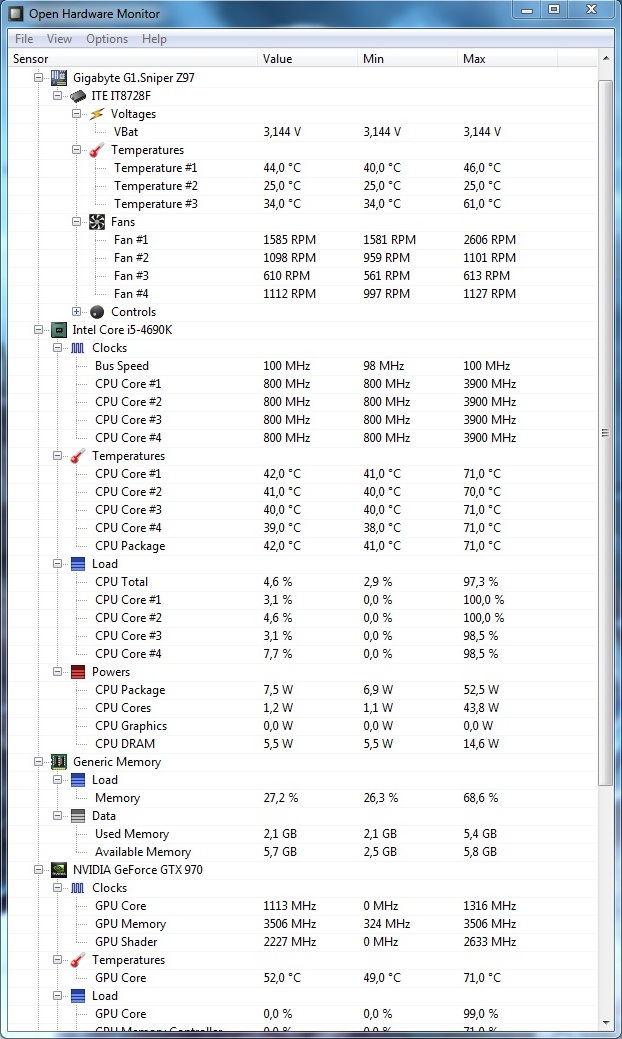
Task: Select the Temperature #3 row
Action: [x=302, y=204]
